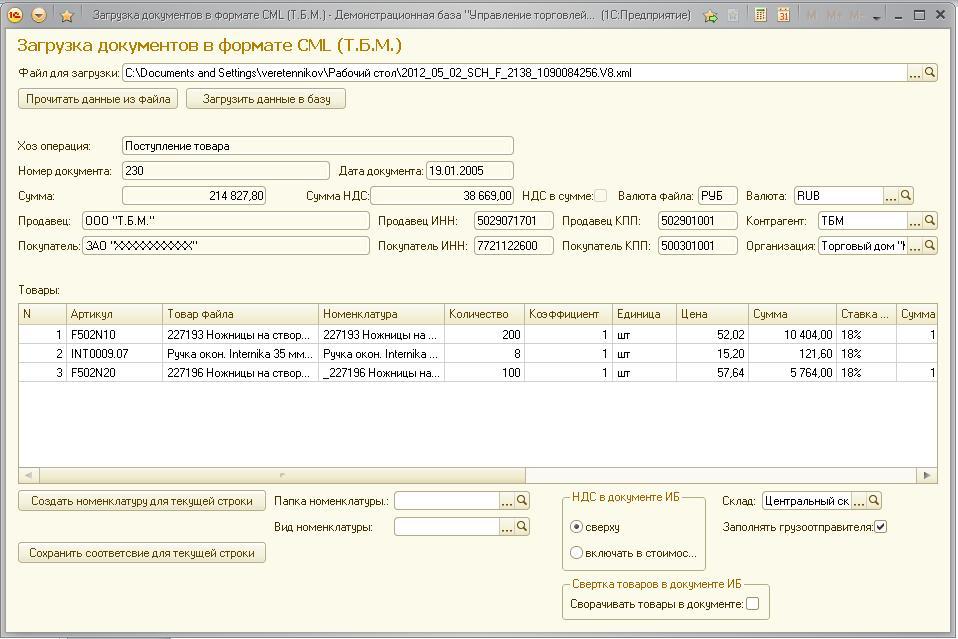Open the 1C main menu dropdown arrow
The image size is (958, 639).
coord(39,15)
